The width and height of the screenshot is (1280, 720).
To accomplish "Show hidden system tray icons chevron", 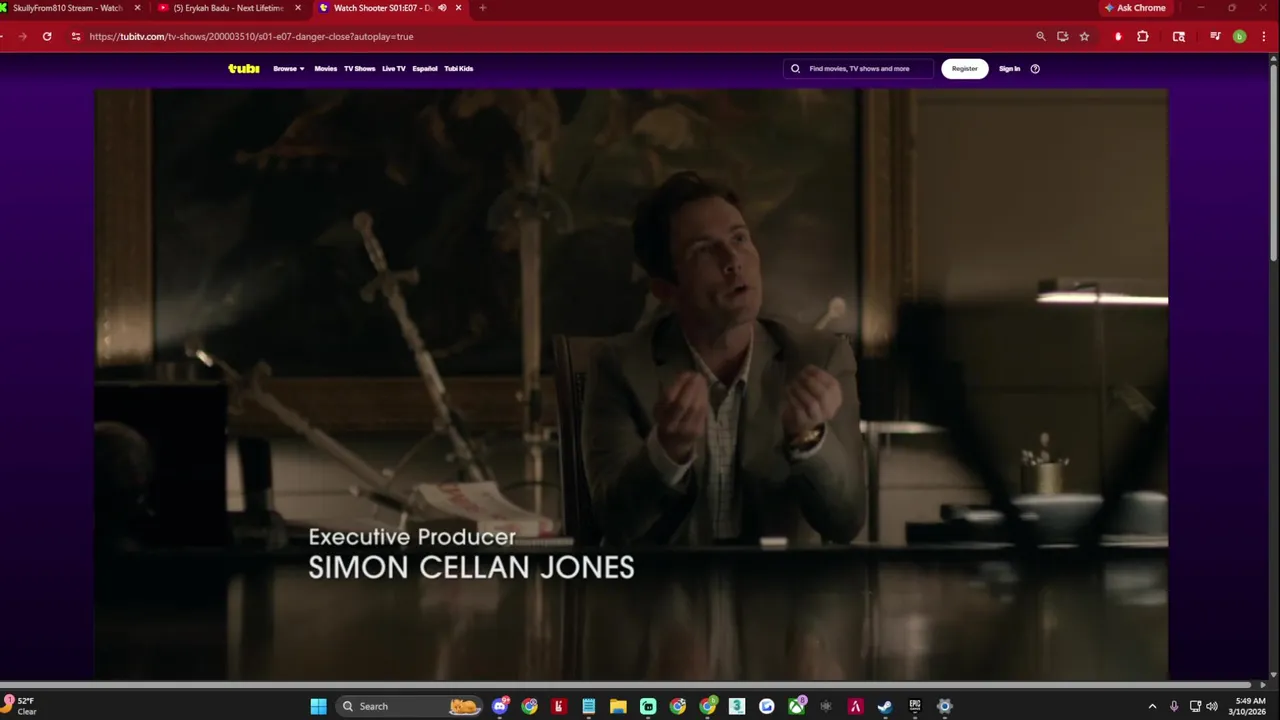I will (x=1152, y=706).
